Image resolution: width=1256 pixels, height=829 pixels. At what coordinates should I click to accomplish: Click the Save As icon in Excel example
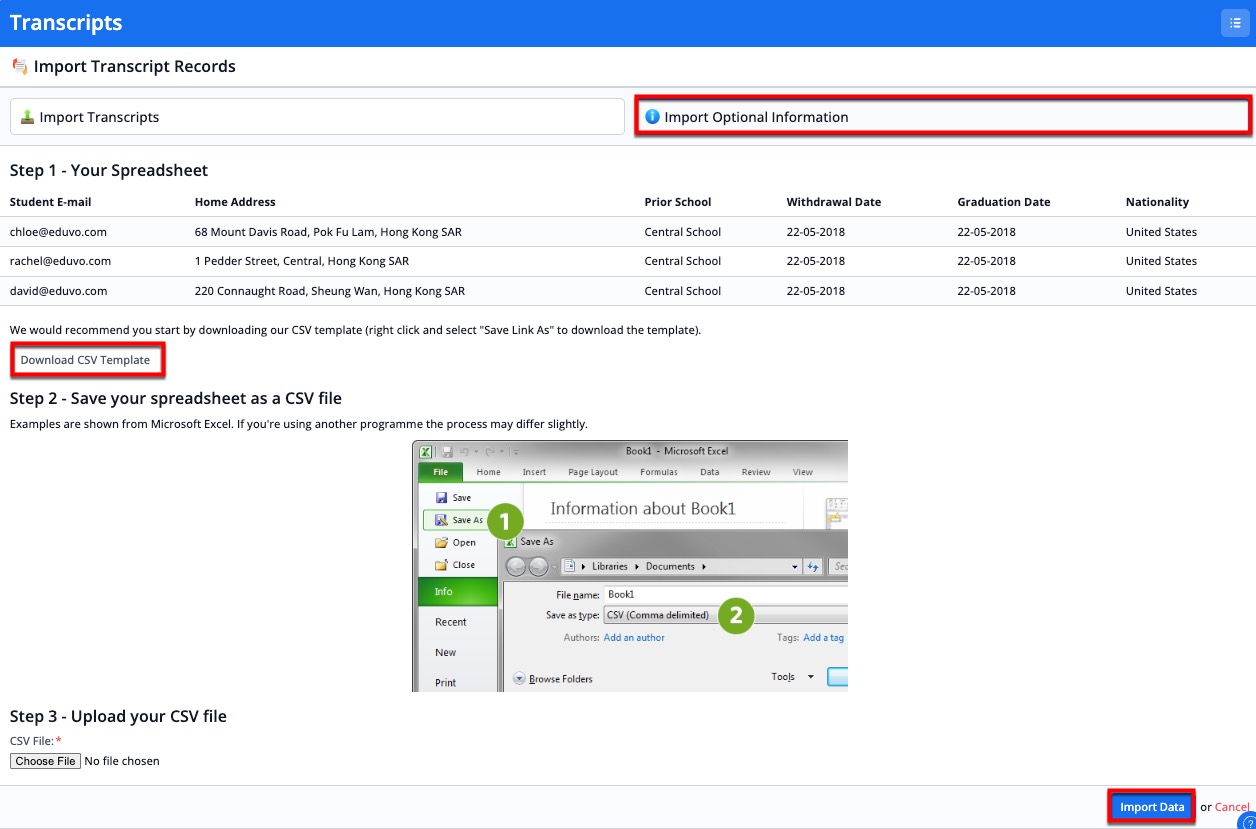441,520
